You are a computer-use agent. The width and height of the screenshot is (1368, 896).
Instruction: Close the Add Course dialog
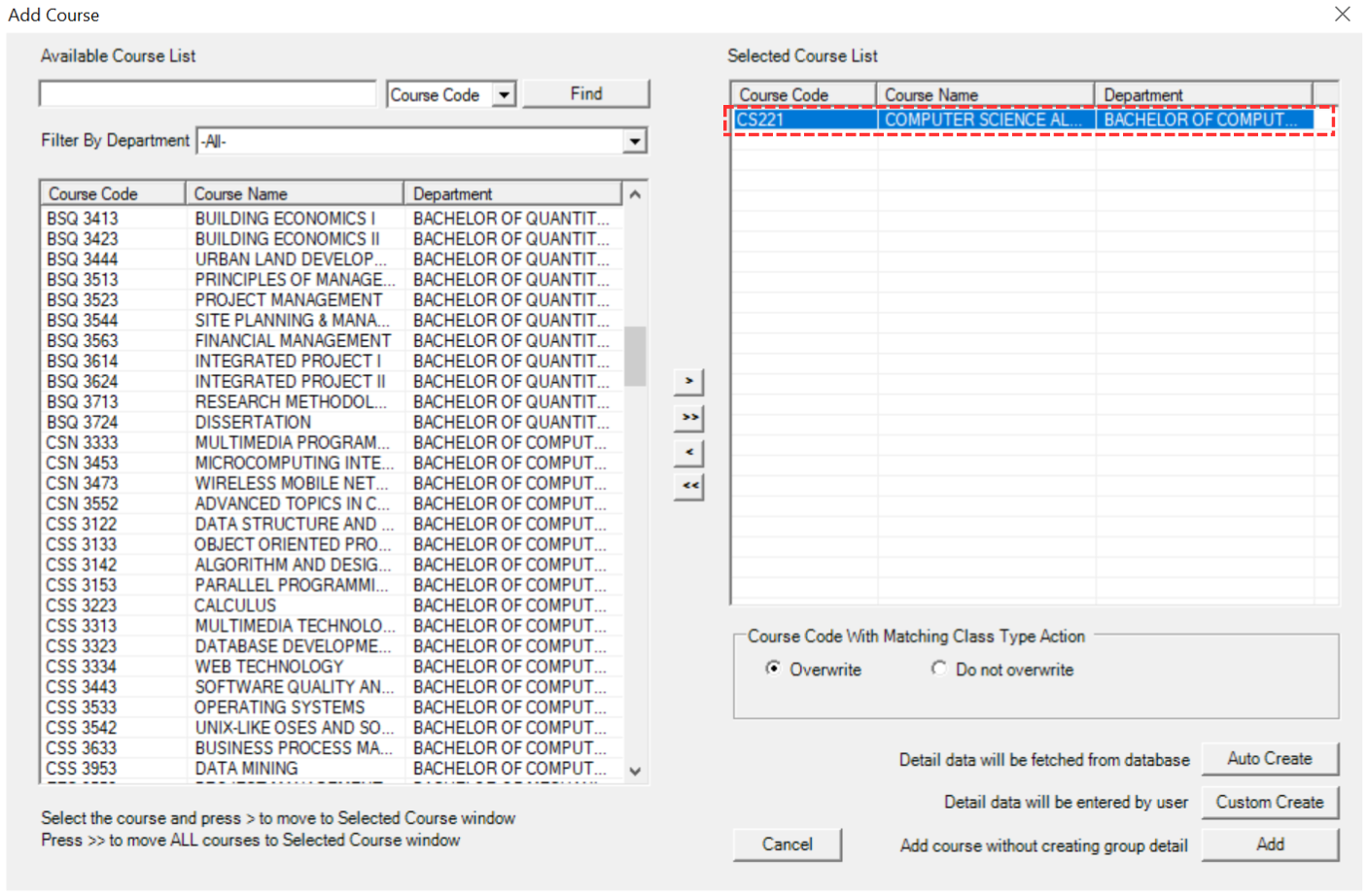click(1342, 15)
